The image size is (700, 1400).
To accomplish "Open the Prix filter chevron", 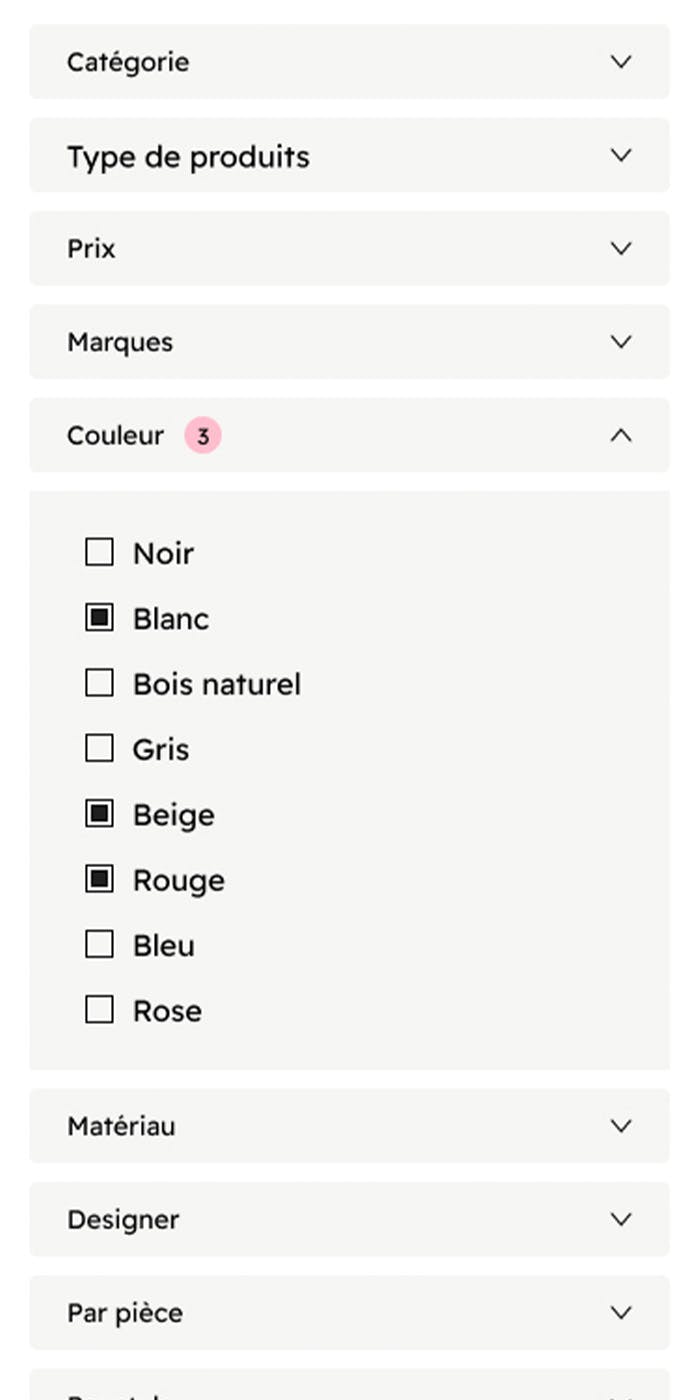I will [621, 249].
